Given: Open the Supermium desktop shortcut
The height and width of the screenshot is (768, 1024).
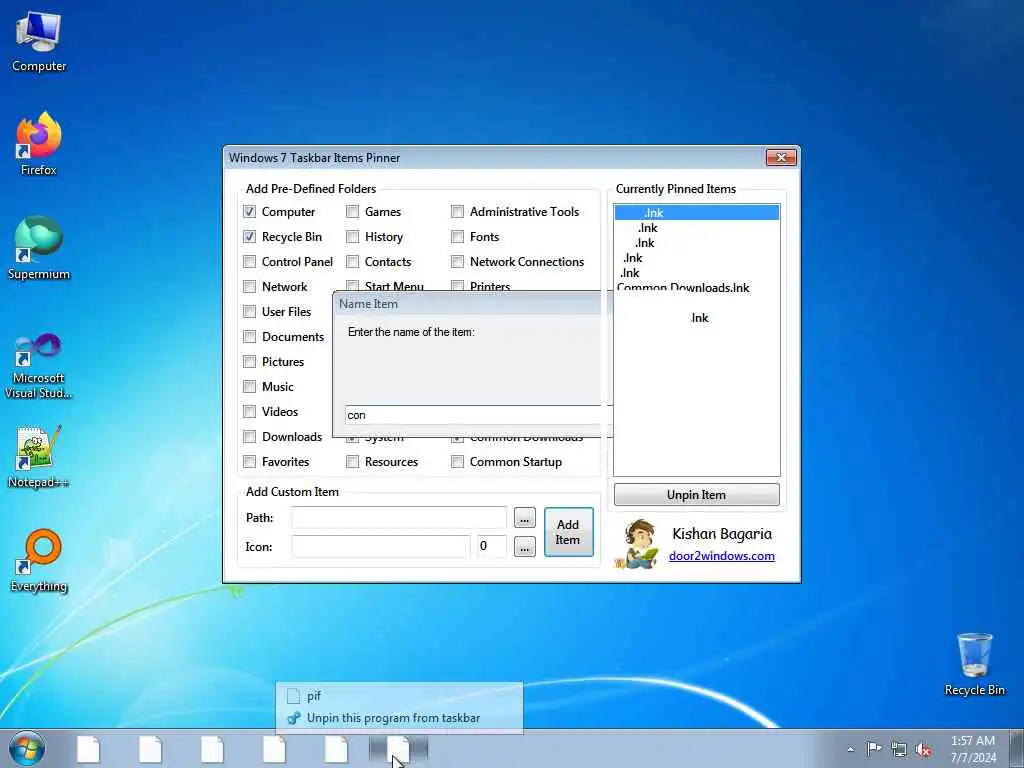Looking at the screenshot, I should click(39, 248).
